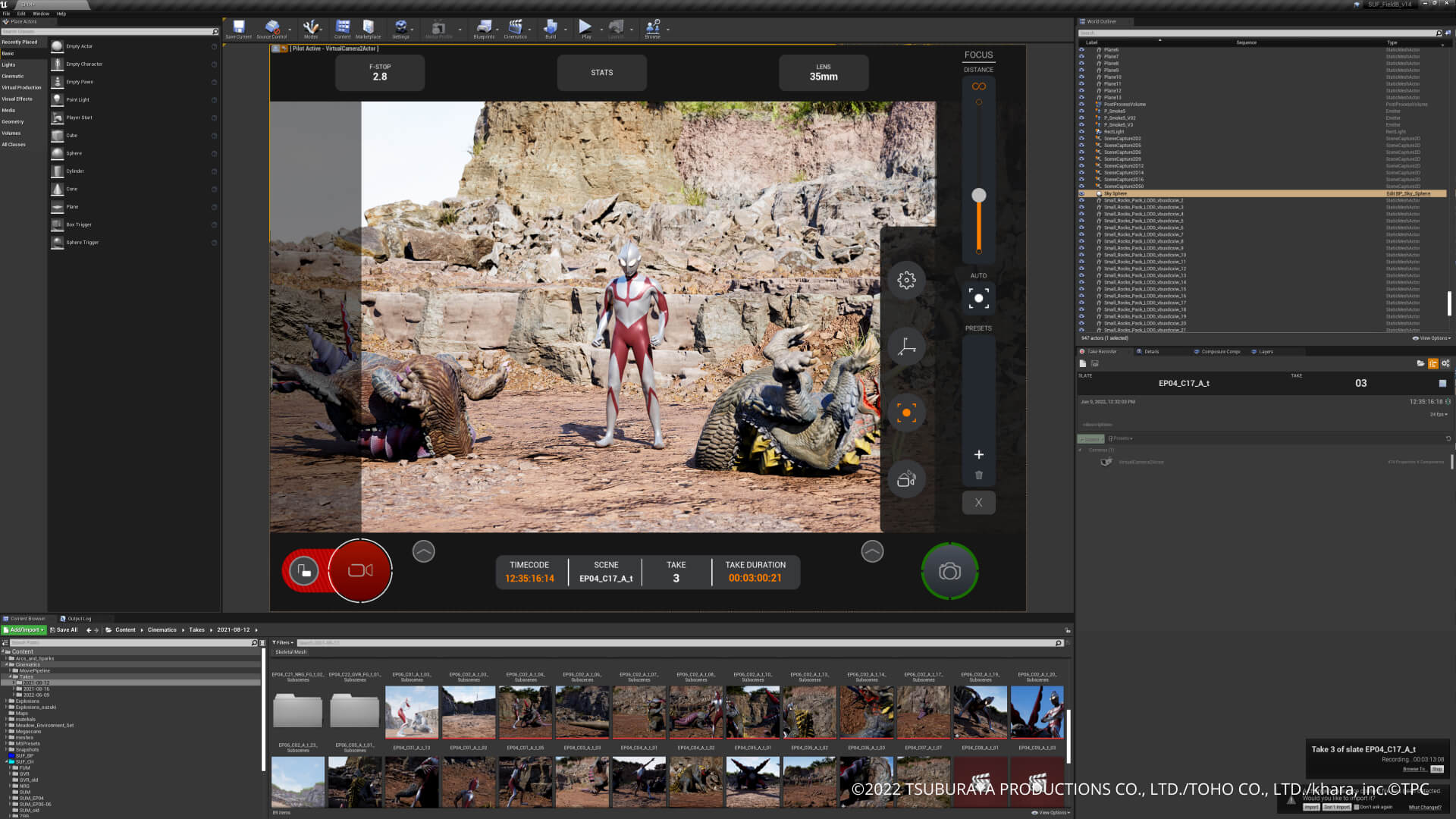Select the Point Light actor entry

(133, 99)
